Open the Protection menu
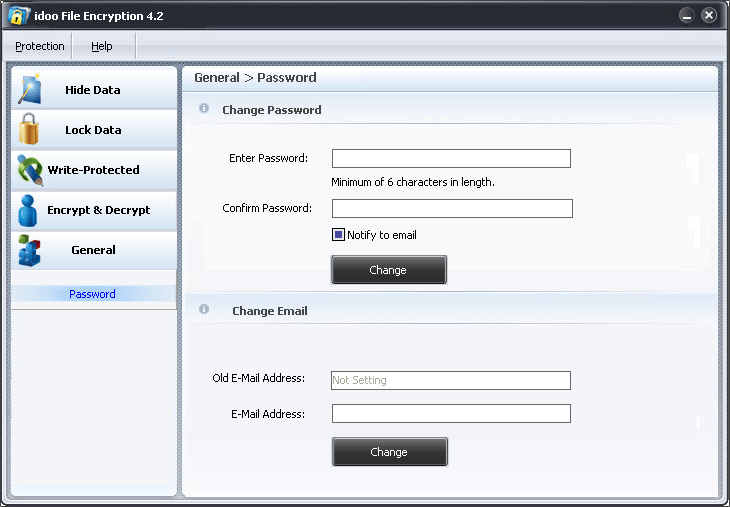The width and height of the screenshot is (730, 507). click(40, 46)
